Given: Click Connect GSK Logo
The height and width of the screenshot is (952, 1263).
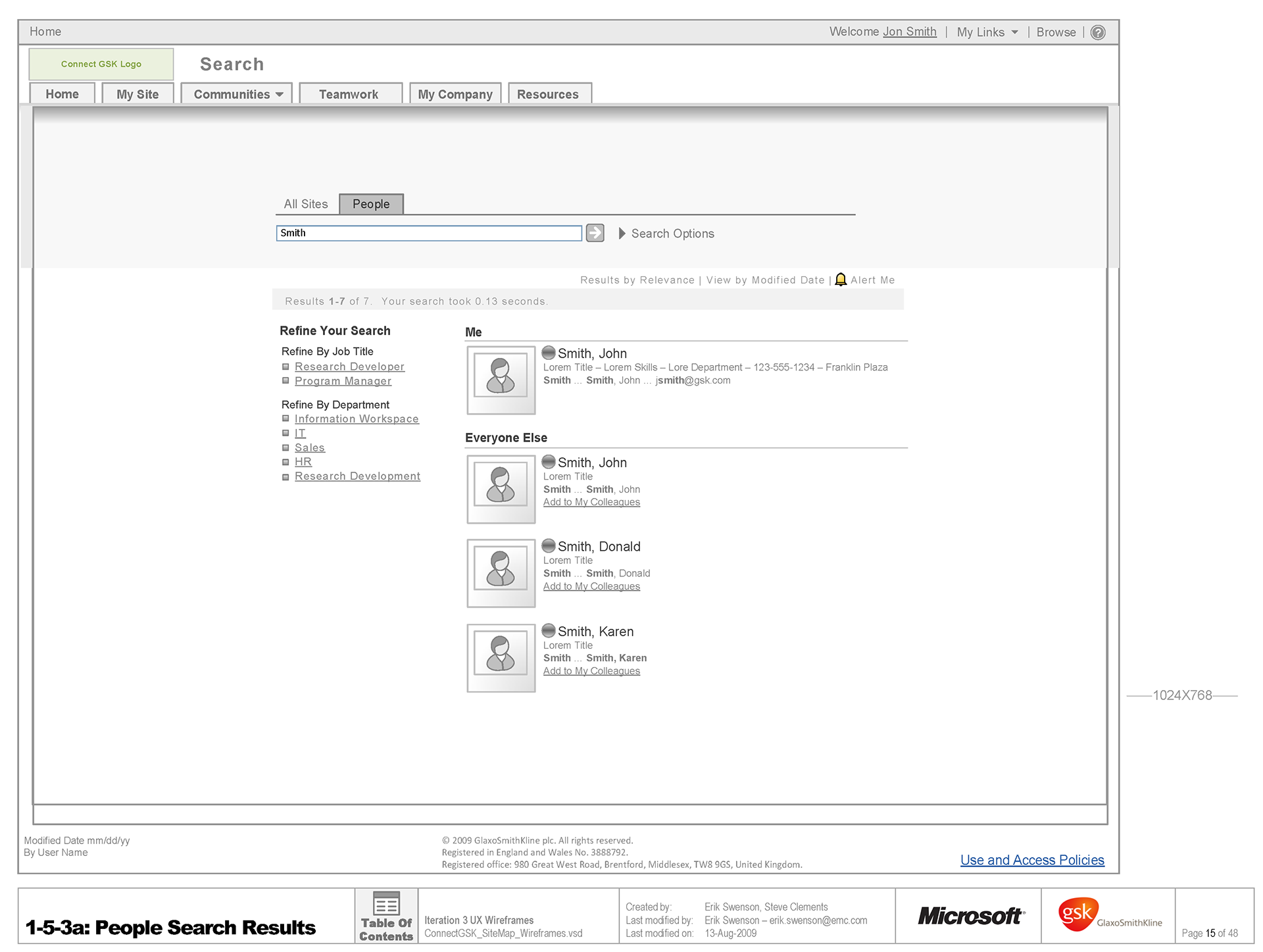Looking at the screenshot, I should click(x=101, y=64).
